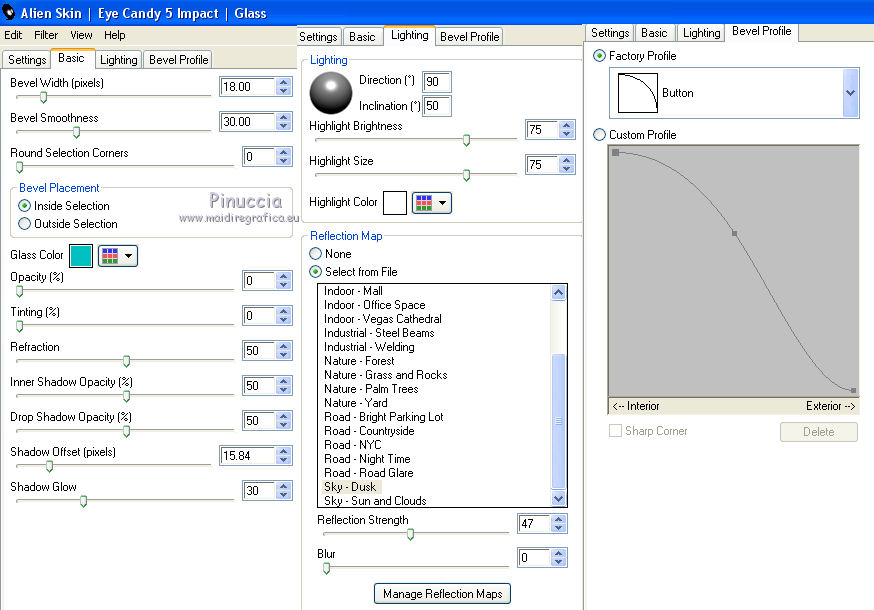Decrease Shadow Glow with down arrow
Viewport: 874px width, 610px height.
coord(284,495)
